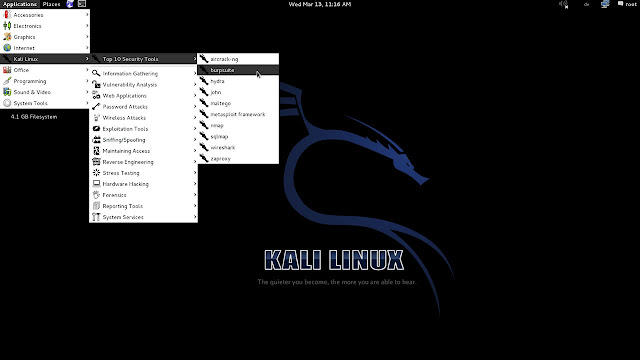640x360 pixels.
Task: Click the Iceweasel browser icon in top panel
Action: [70, 4]
